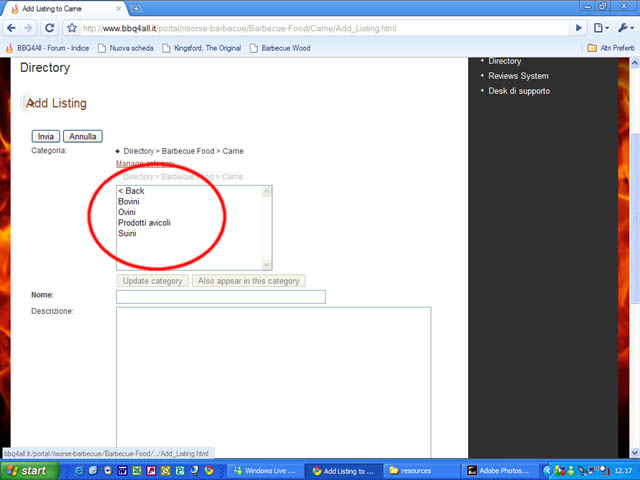Click the system clock showing 12.17

(x=623, y=471)
